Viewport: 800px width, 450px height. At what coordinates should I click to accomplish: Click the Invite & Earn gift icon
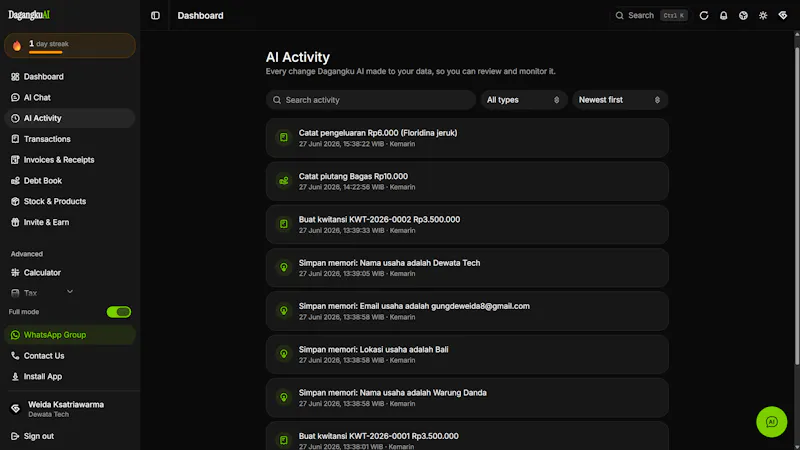tap(15, 222)
